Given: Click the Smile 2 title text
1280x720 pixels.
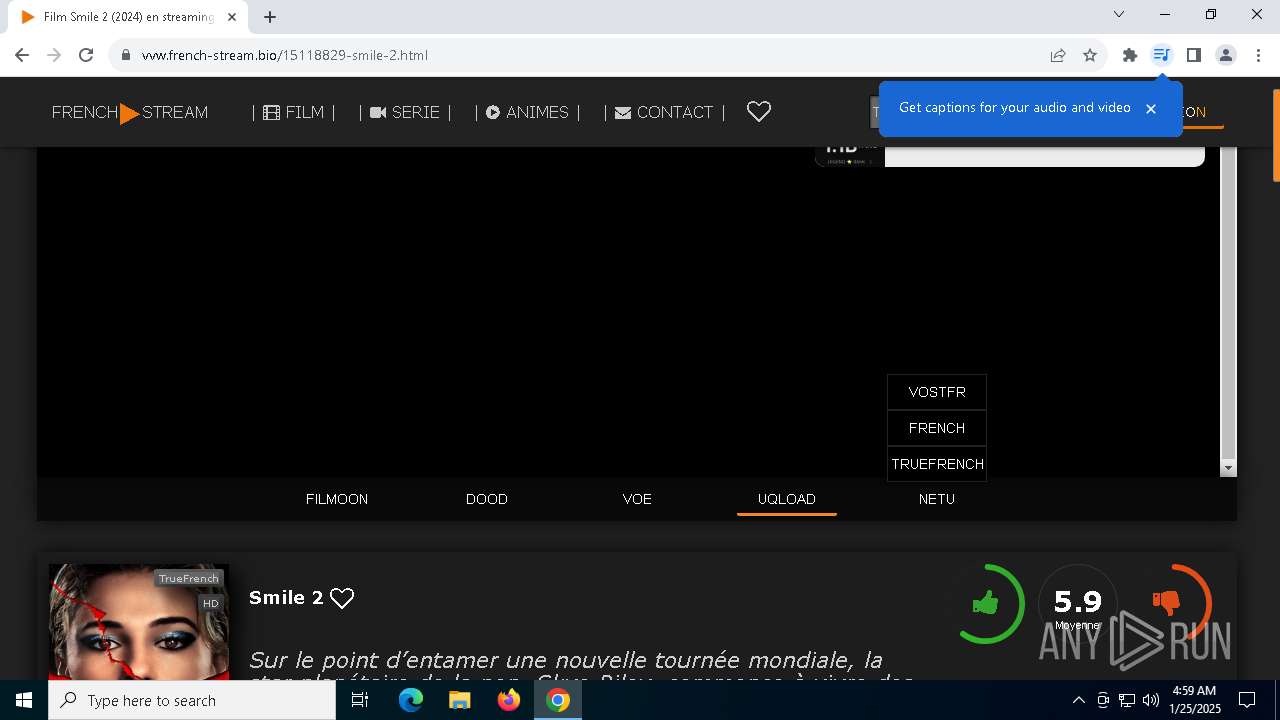Looking at the screenshot, I should [286, 598].
